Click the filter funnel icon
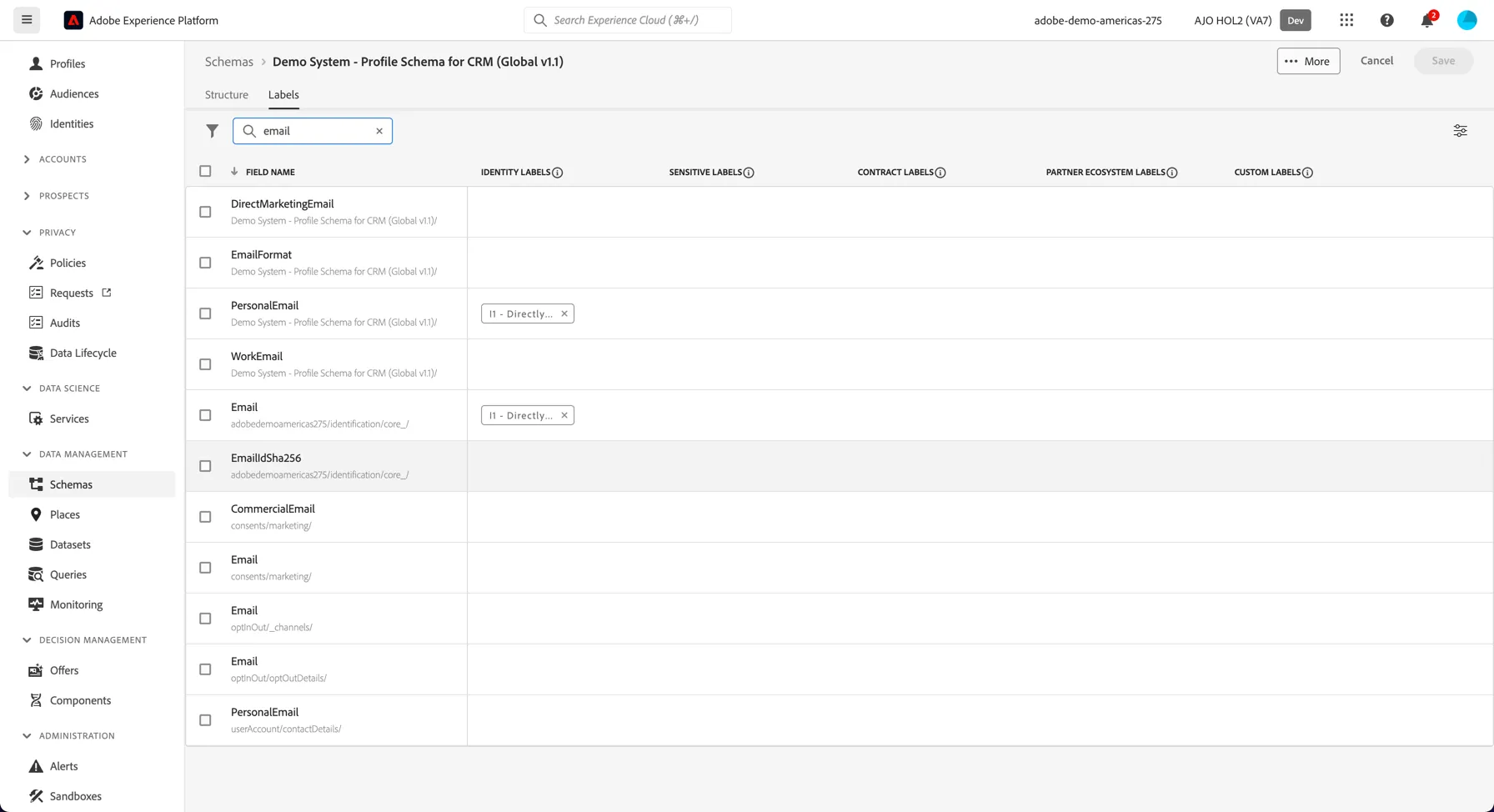The image size is (1494, 812). coord(212,131)
